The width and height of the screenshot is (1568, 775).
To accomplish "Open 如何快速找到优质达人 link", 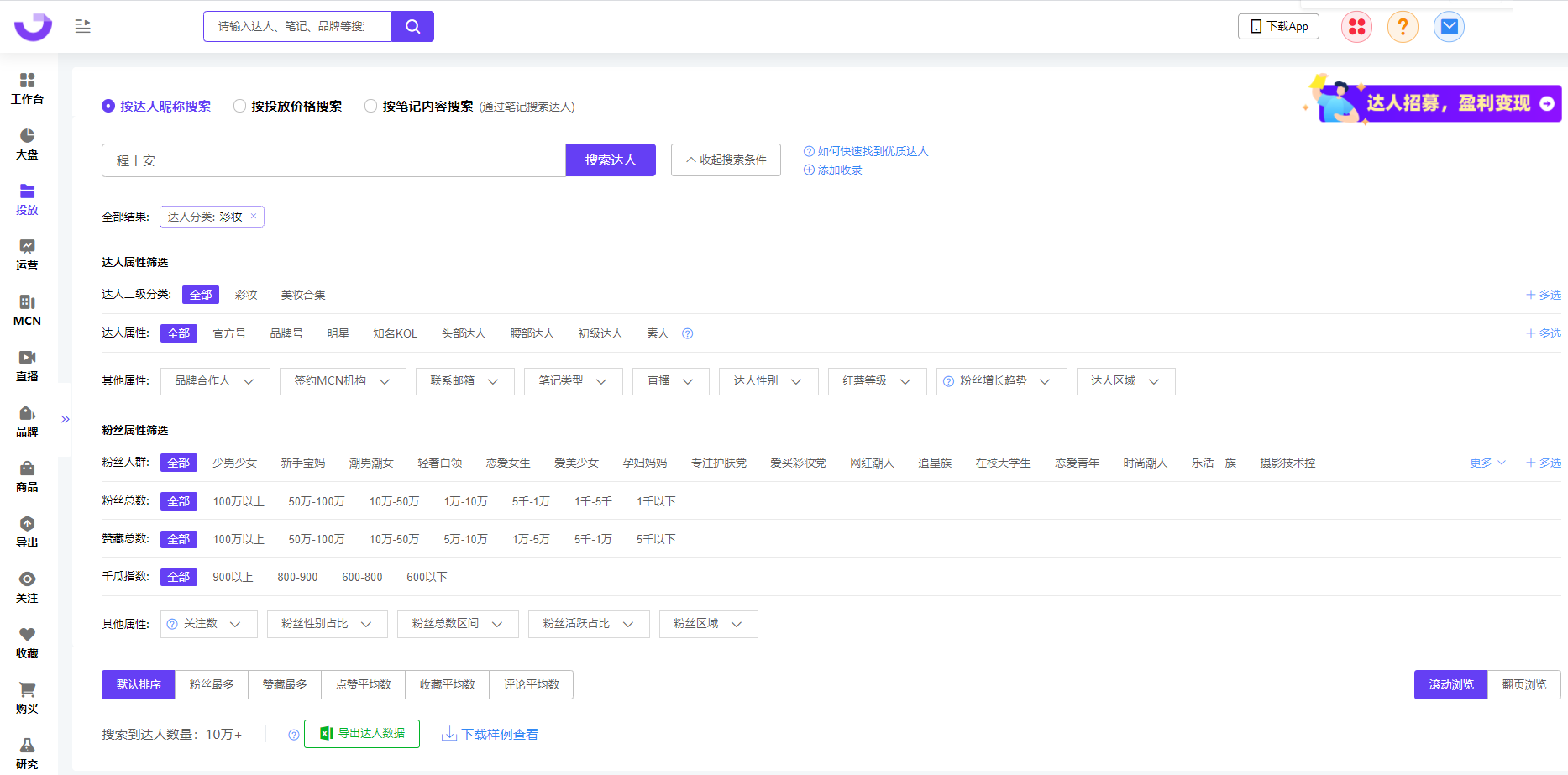I will (x=866, y=151).
